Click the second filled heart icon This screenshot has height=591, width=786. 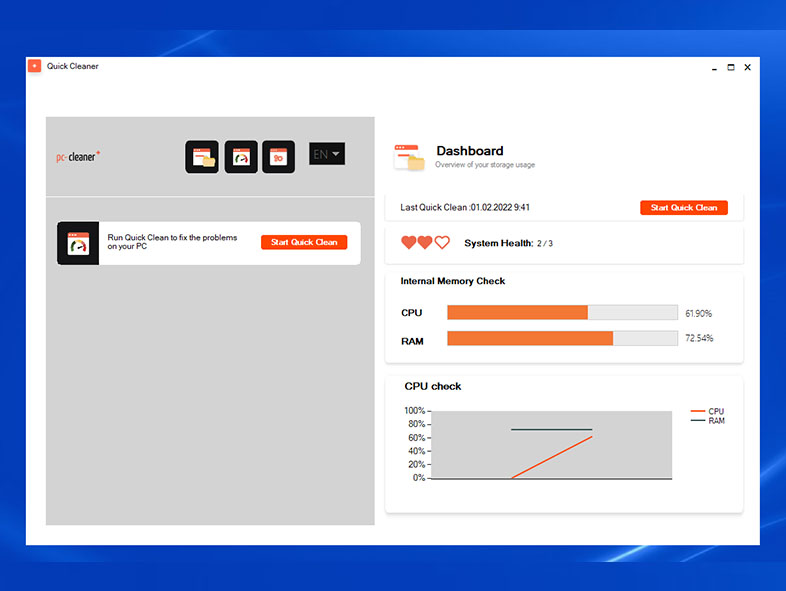425,243
